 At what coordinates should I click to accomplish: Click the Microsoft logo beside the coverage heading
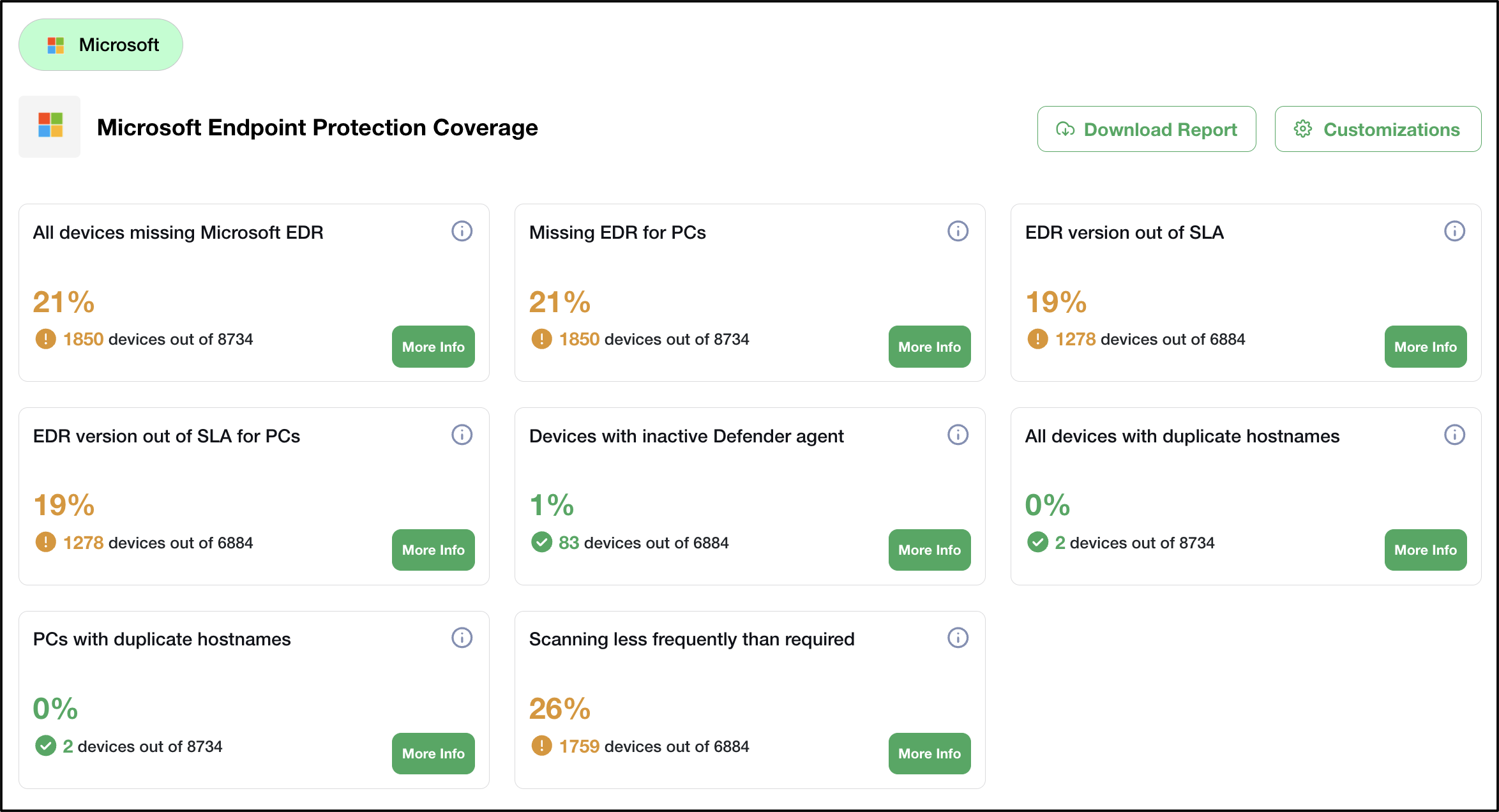[50, 126]
